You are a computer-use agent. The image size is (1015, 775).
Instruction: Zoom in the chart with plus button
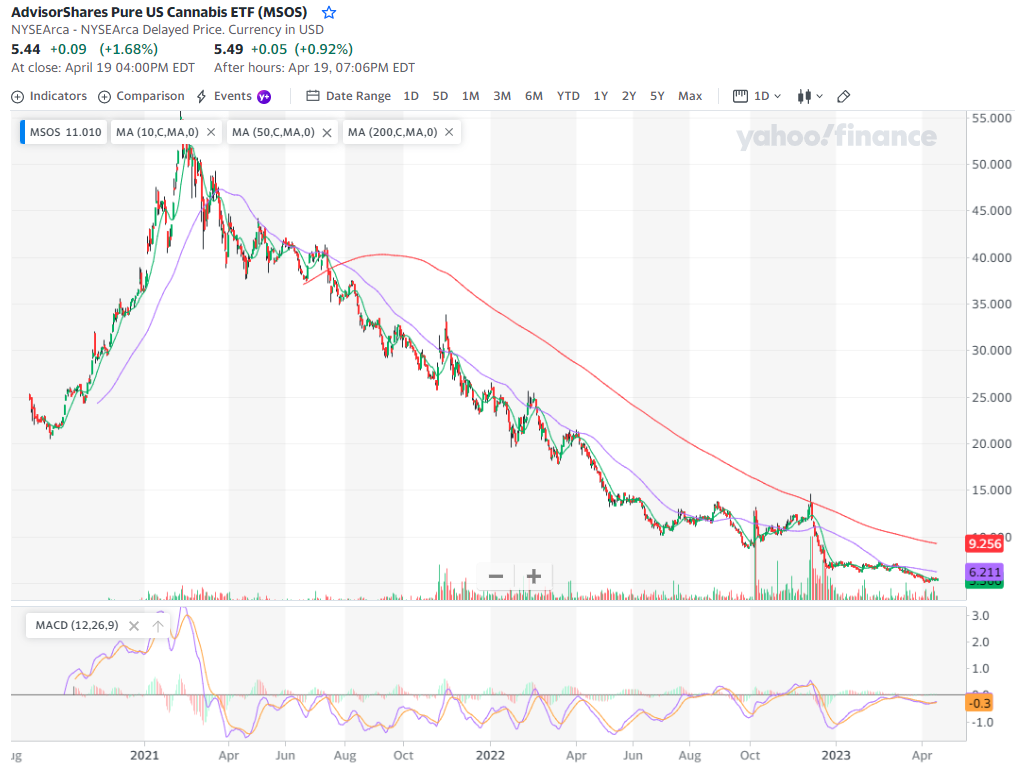533,576
